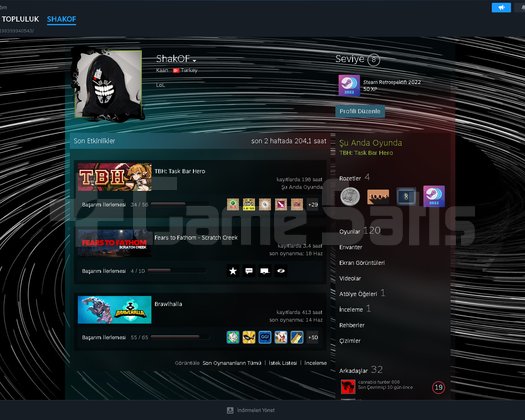Click the ShakOF hooded mask avatar
Viewport: 525px width, 420px height.
click(x=108, y=84)
